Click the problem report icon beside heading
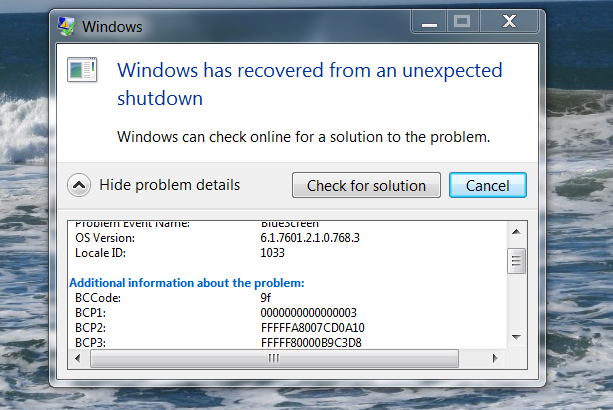This screenshot has height=410, width=613. coord(82,70)
